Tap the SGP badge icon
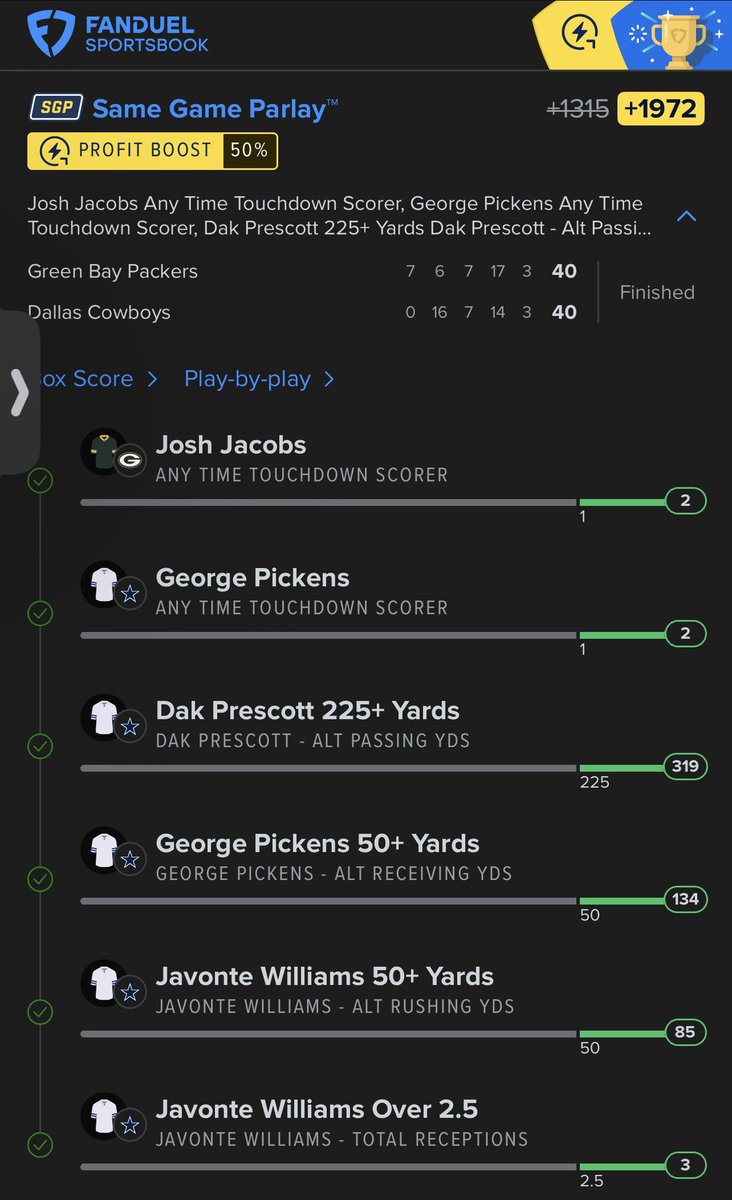 tap(55, 108)
